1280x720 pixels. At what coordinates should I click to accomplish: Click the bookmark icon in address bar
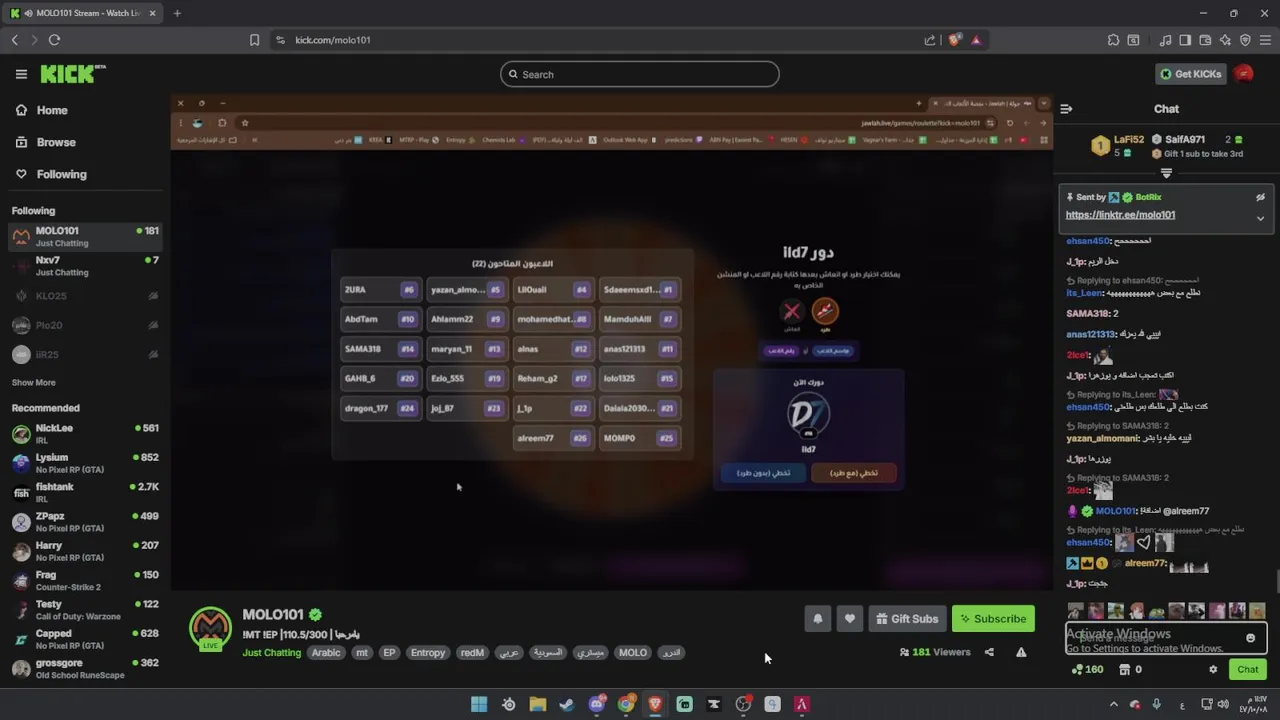point(254,40)
